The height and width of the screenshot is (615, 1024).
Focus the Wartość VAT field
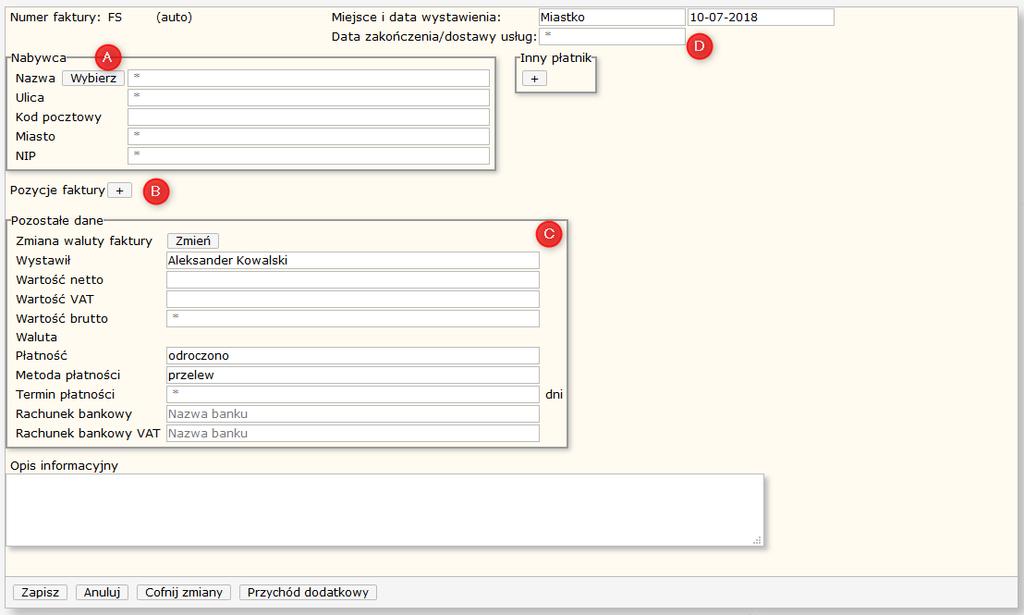353,300
